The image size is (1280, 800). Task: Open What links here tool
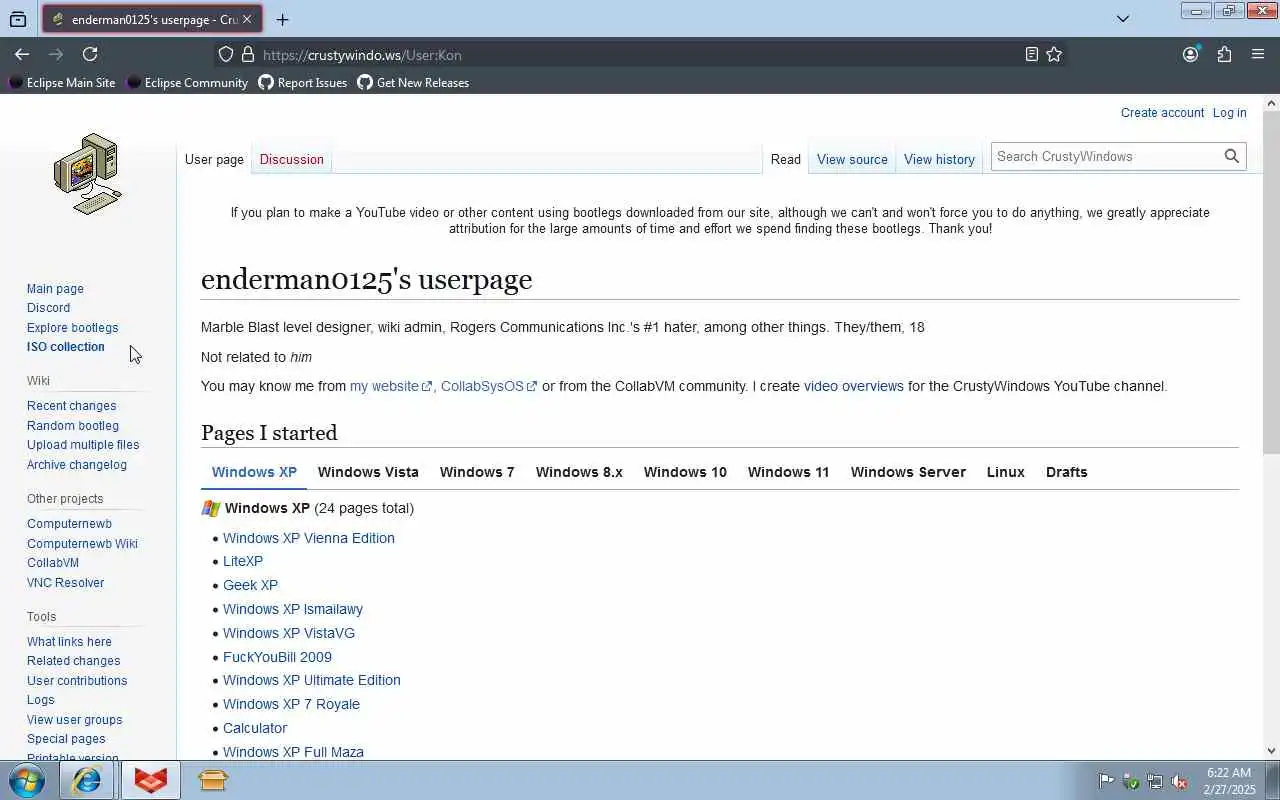coord(69,642)
